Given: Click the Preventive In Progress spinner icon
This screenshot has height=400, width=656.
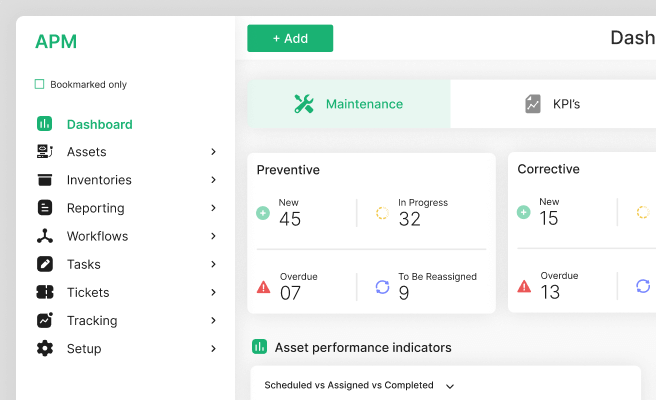Looking at the screenshot, I should point(382,213).
